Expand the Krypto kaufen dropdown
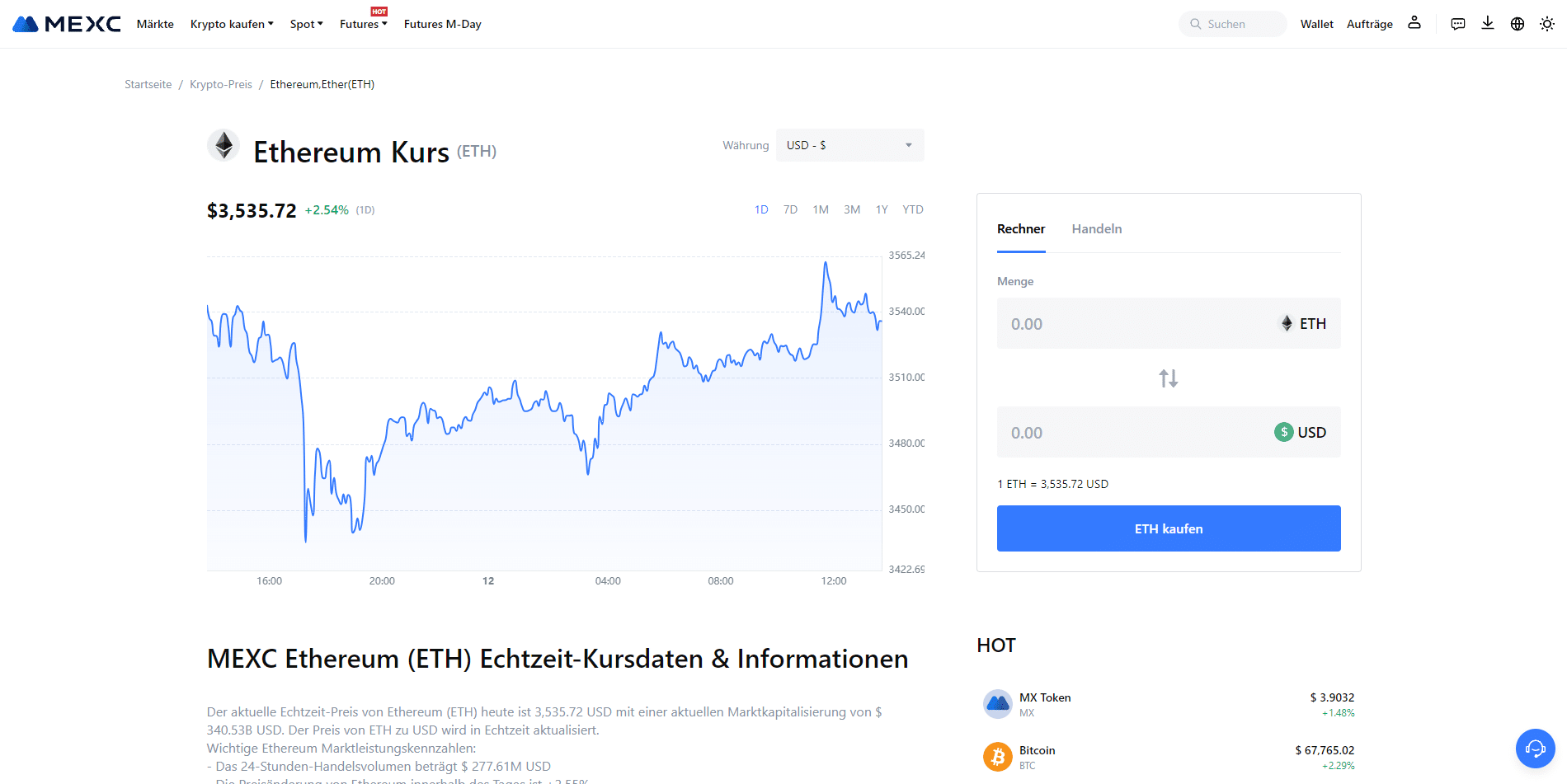 pyautogui.click(x=232, y=24)
